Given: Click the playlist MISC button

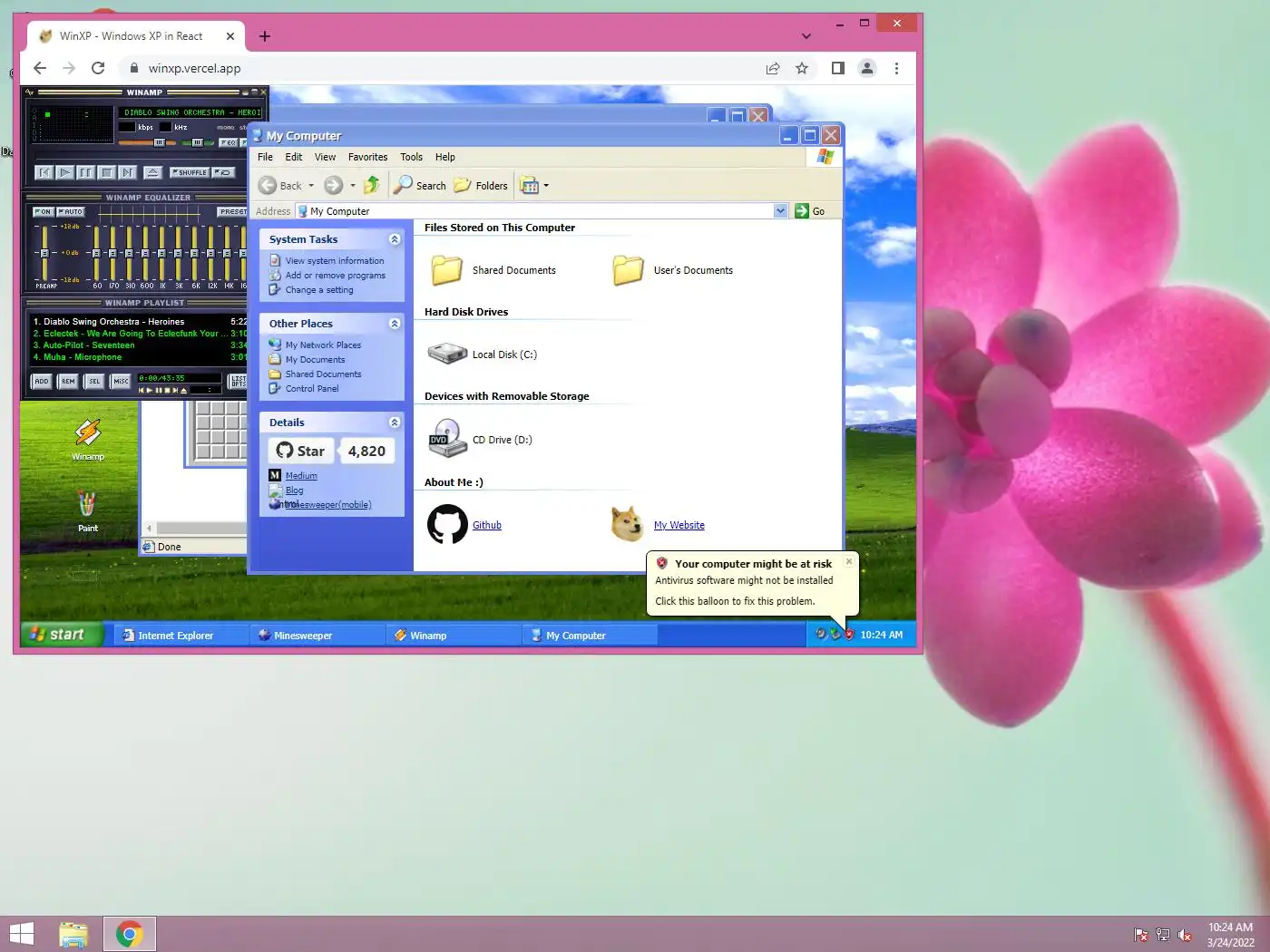Looking at the screenshot, I should click(x=121, y=381).
